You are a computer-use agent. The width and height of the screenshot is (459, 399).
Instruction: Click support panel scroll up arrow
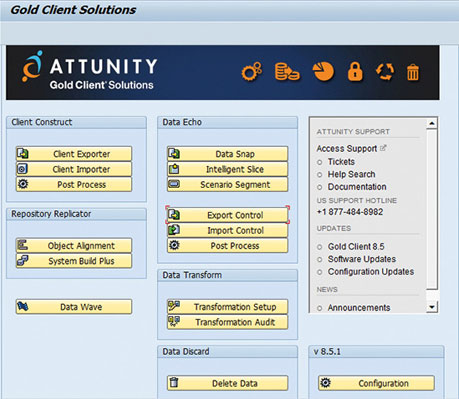[x=432, y=123]
